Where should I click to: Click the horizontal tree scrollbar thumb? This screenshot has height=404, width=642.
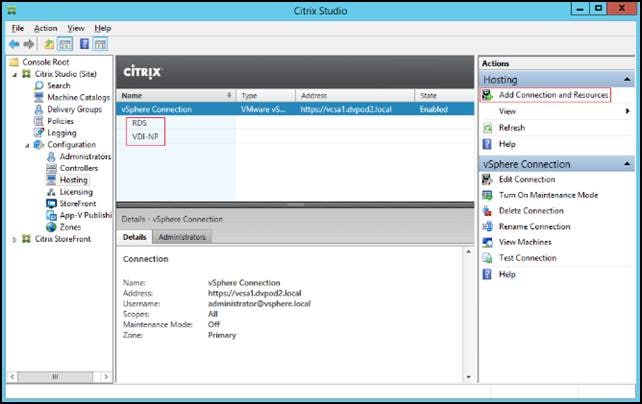(x=55, y=377)
